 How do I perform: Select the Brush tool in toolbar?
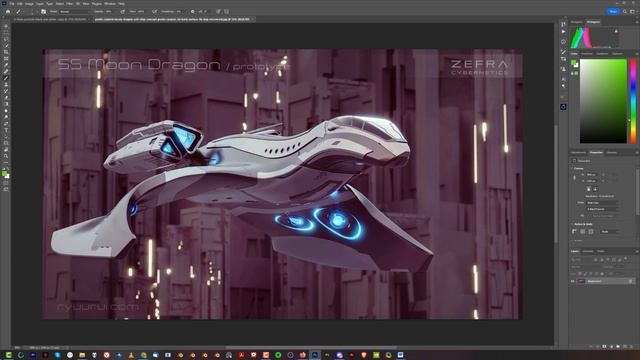[6, 78]
